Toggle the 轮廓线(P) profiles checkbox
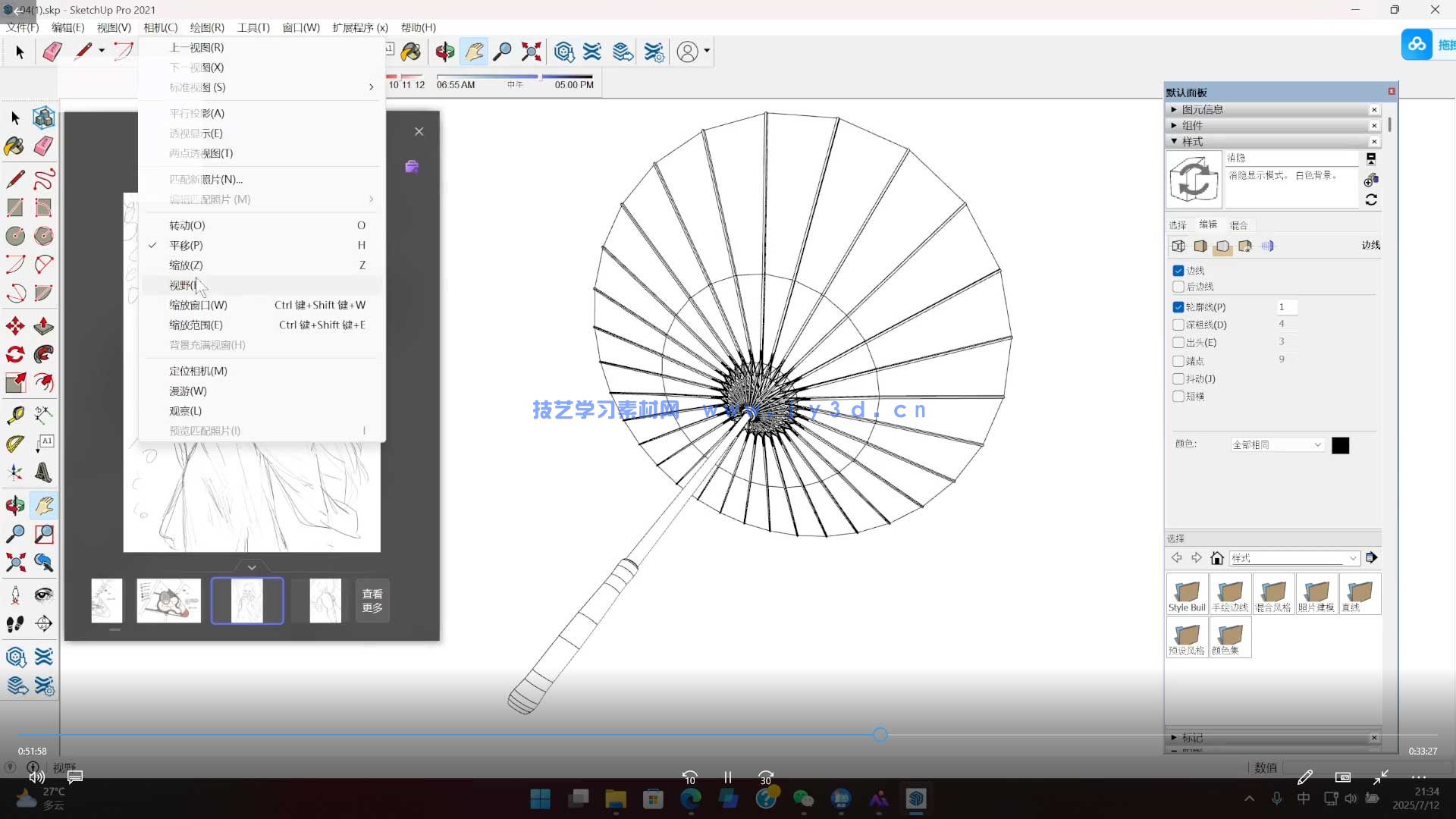This screenshot has width=1456, height=819. click(1178, 307)
